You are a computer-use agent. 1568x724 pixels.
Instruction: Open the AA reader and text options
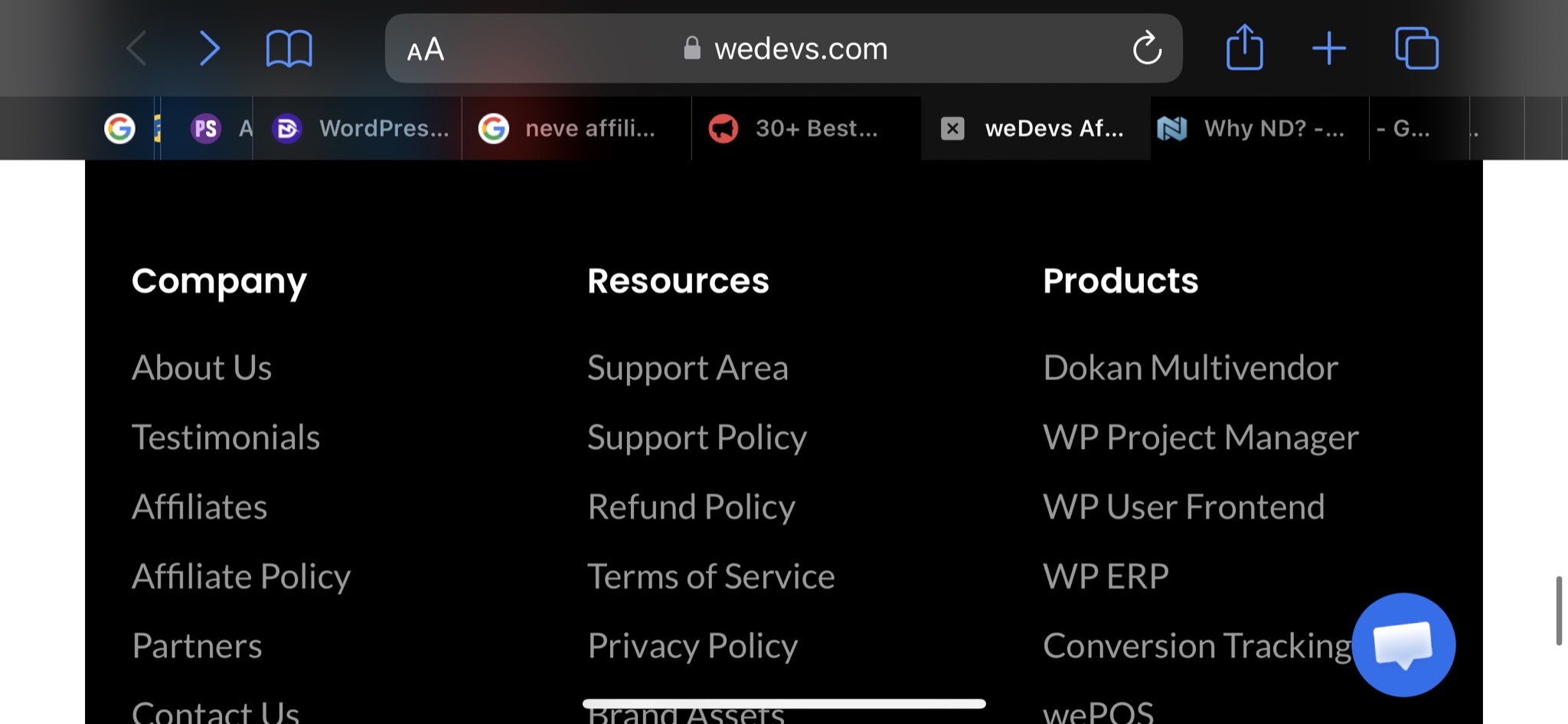click(425, 50)
